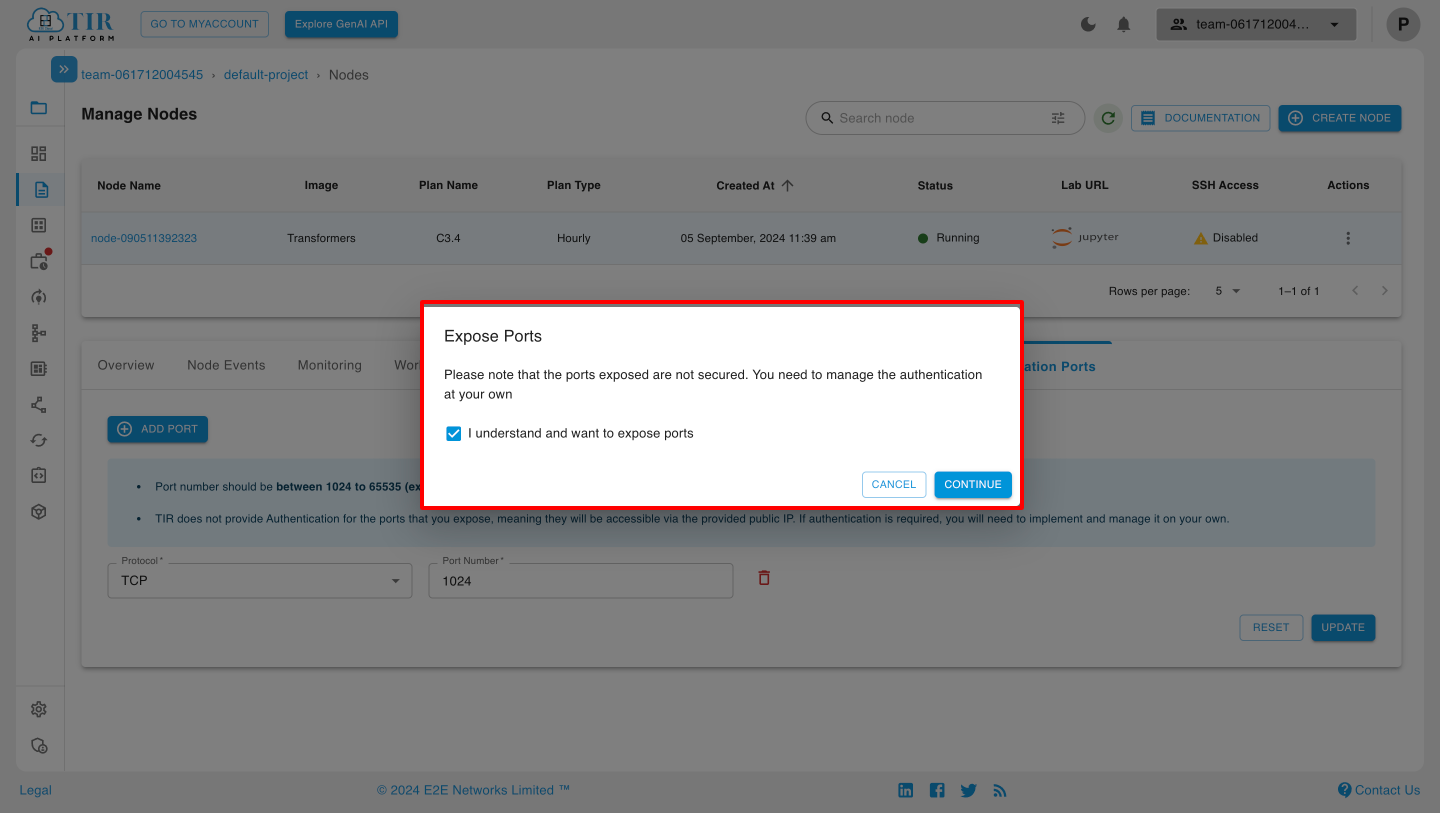Open the dashboard tiles icon in sidebar
The height and width of the screenshot is (813, 1440).
click(x=39, y=154)
